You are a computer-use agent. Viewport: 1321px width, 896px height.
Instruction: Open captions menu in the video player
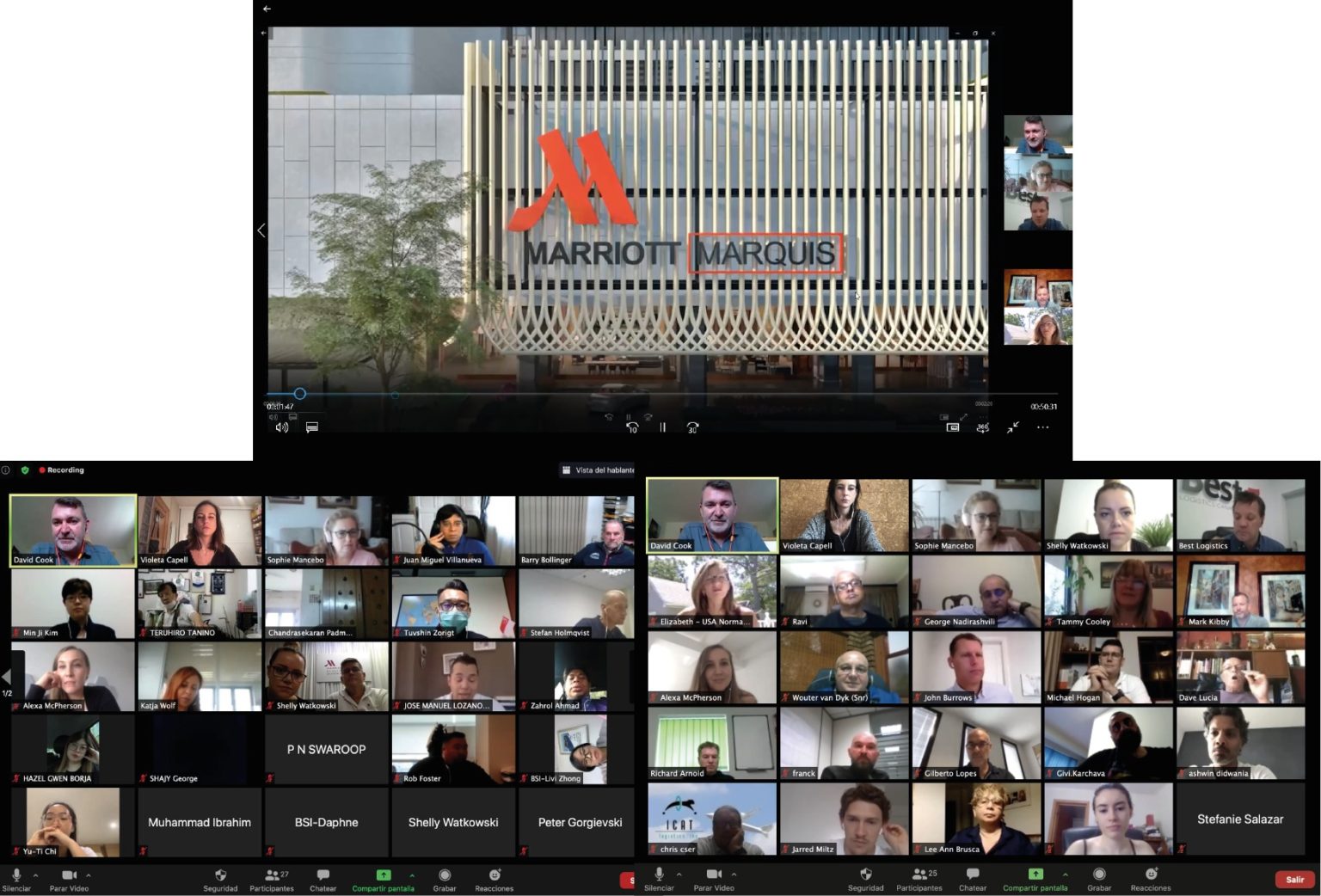[x=312, y=427]
